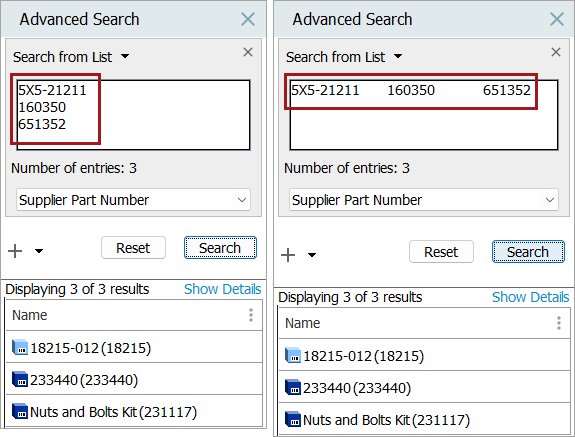
Task: Expand Search from List dropdown in right panel
Action: point(398,56)
